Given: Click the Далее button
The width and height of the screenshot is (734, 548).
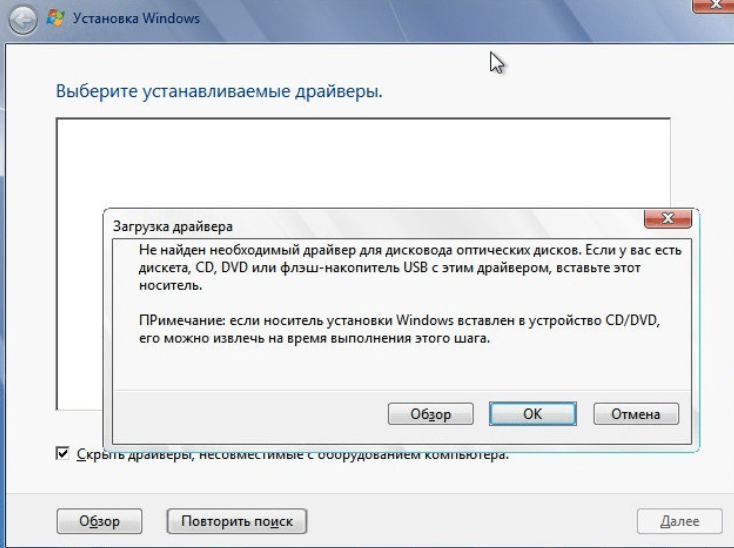Looking at the screenshot, I should click(x=679, y=521).
